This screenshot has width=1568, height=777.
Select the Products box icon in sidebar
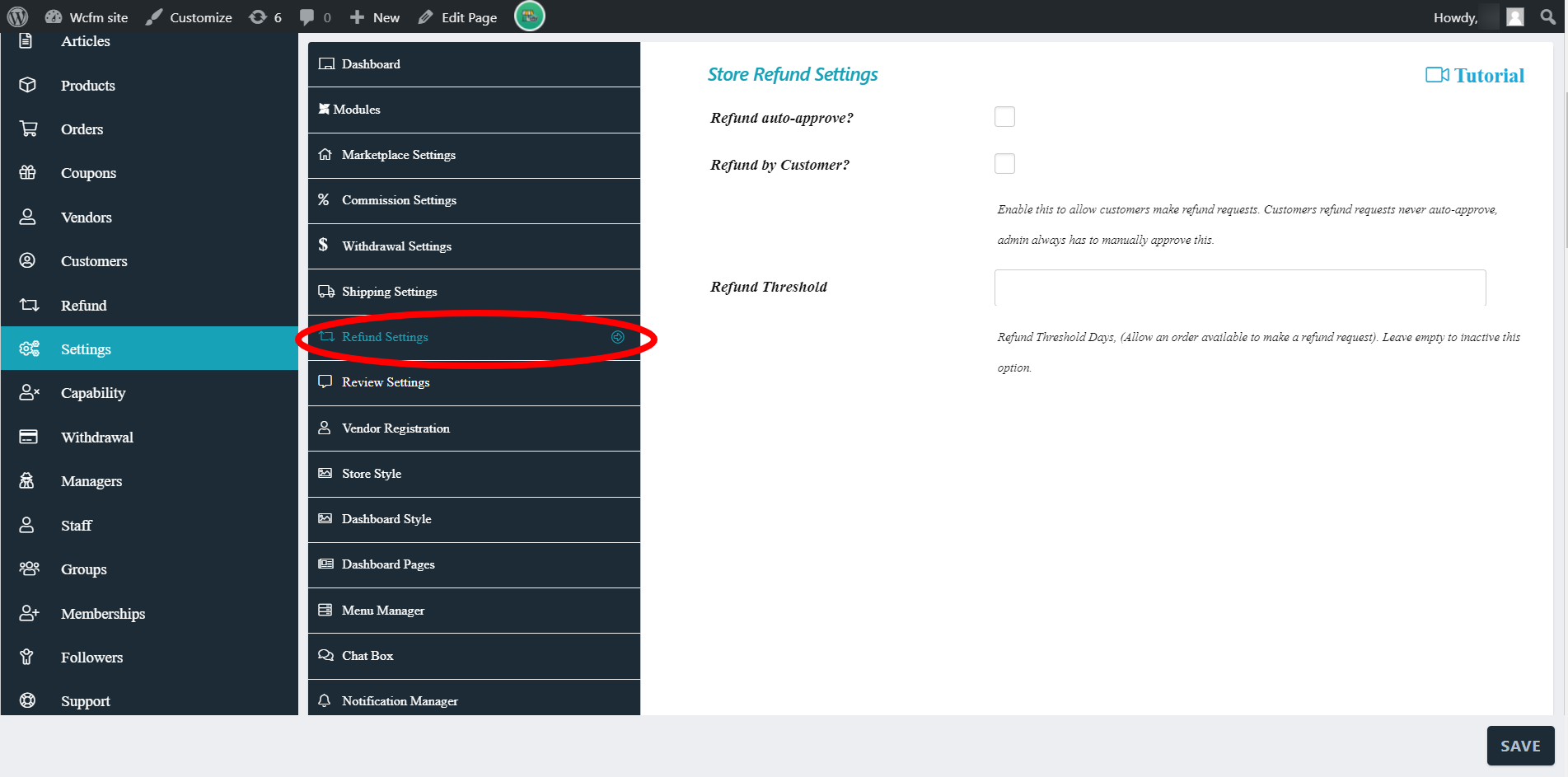click(x=28, y=85)
